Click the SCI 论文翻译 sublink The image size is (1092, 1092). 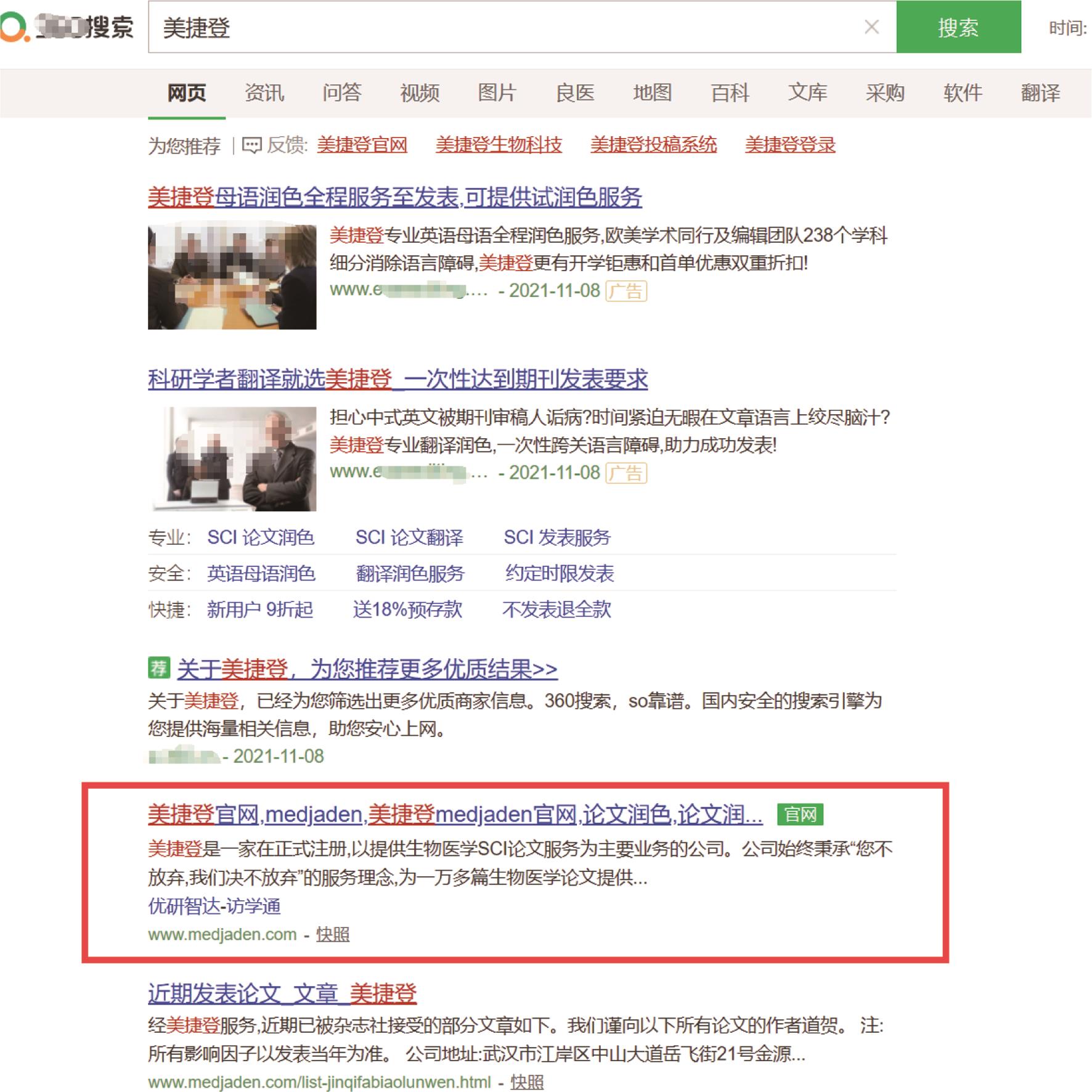[x=409, y=537]
